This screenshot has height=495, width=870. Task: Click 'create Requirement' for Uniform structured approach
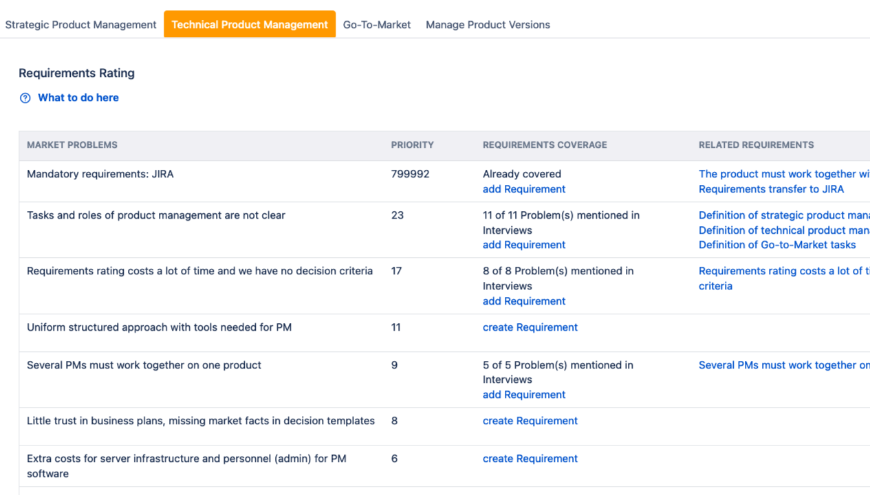(x=530, y=327)
